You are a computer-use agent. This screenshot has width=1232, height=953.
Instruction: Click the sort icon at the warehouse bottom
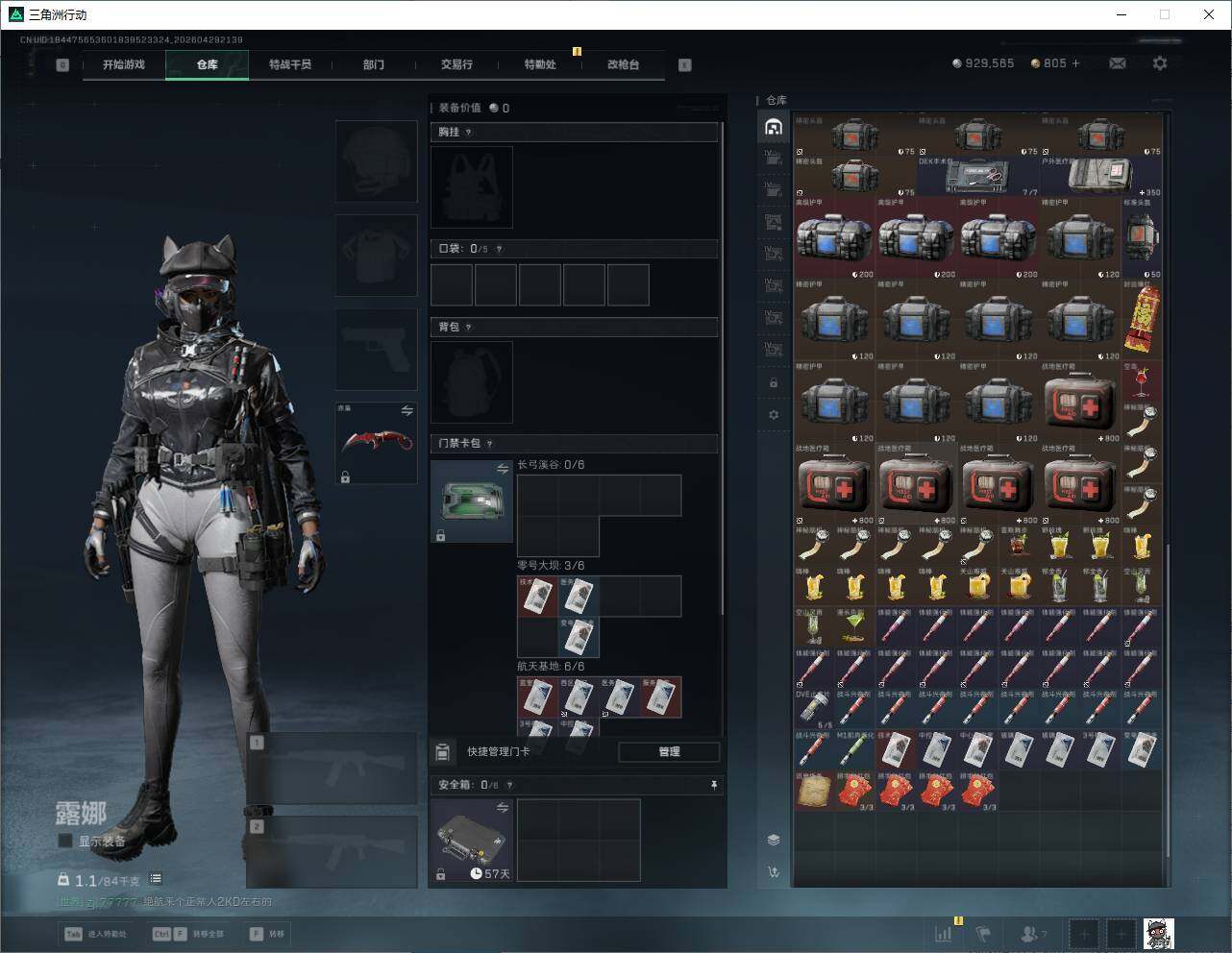point(774,872)
